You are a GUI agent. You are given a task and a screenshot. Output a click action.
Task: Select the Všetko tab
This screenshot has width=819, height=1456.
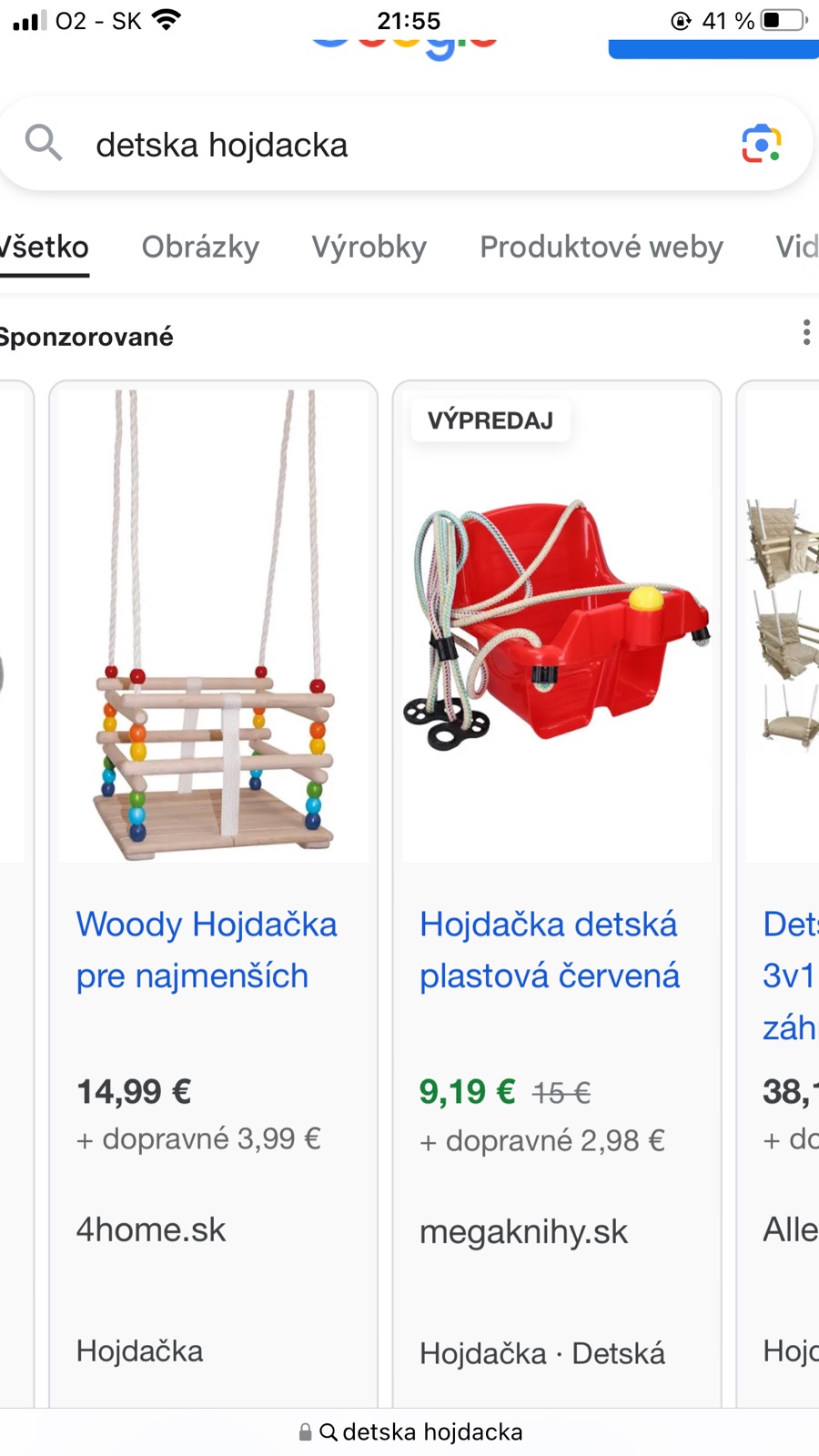tap(44, 247)
